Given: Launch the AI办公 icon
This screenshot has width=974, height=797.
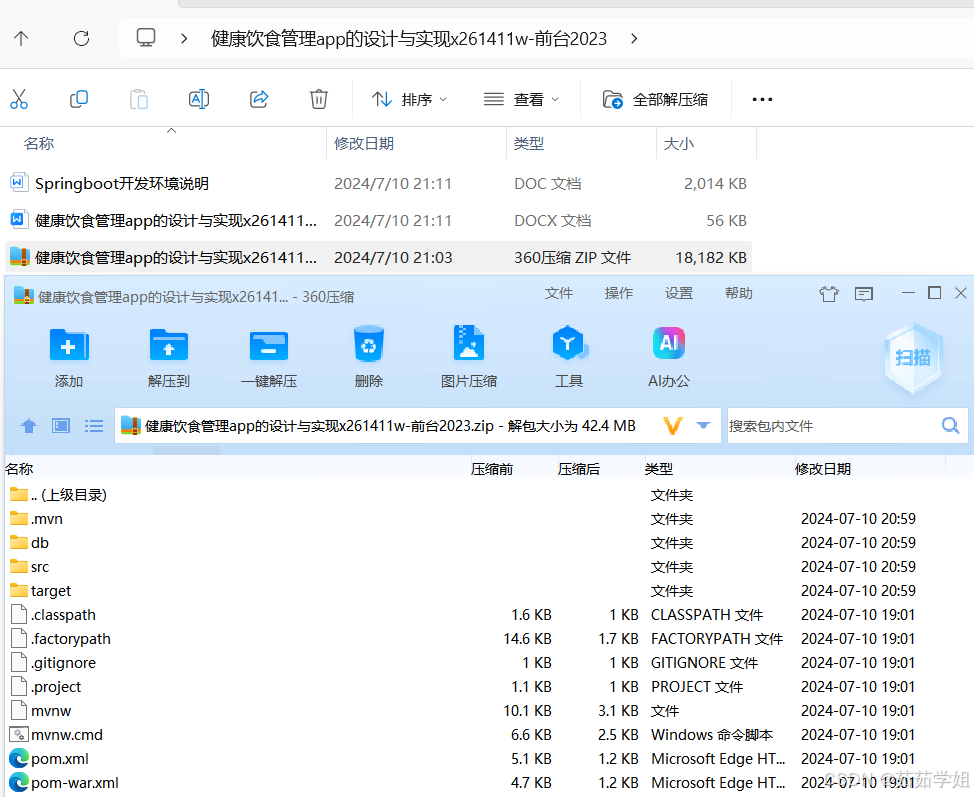Looking at the screenshot, I should [669, 346].
